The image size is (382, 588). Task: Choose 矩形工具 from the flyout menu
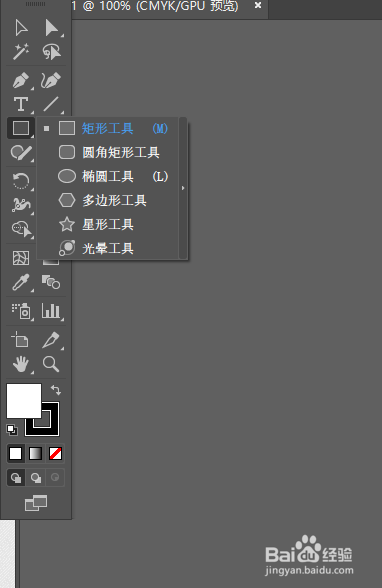(108, 129)
